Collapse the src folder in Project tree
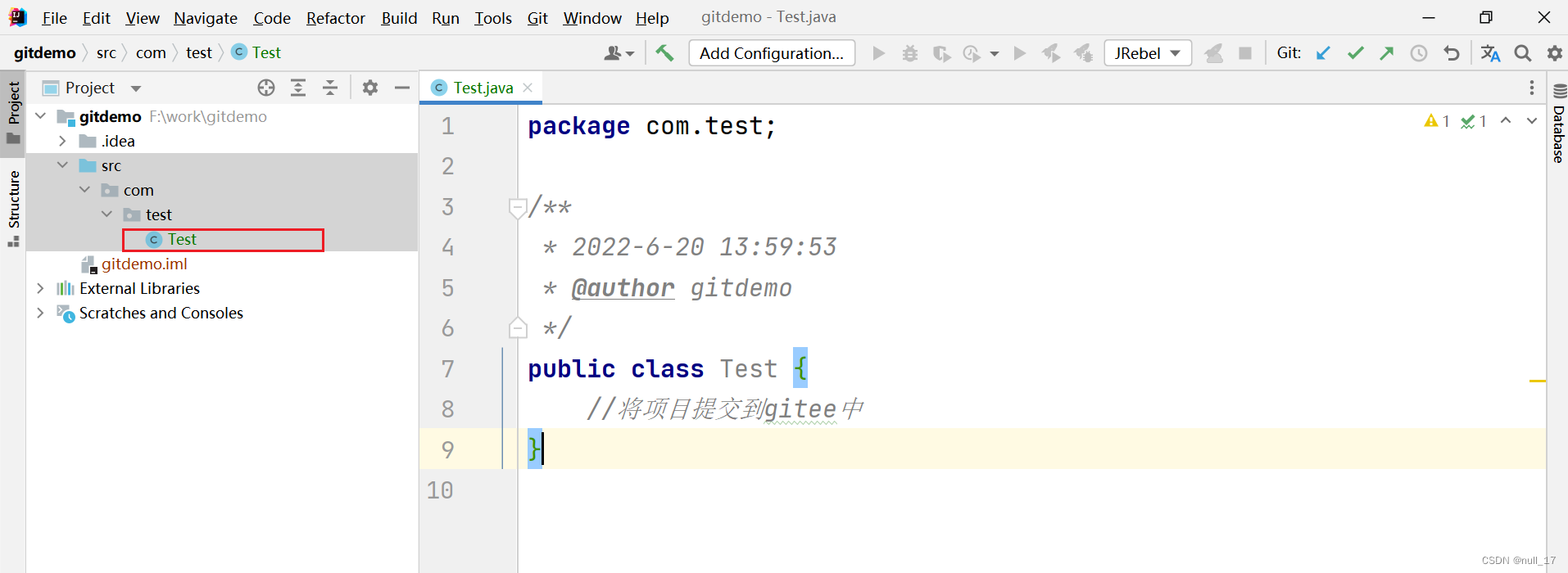 coord(62,165)
